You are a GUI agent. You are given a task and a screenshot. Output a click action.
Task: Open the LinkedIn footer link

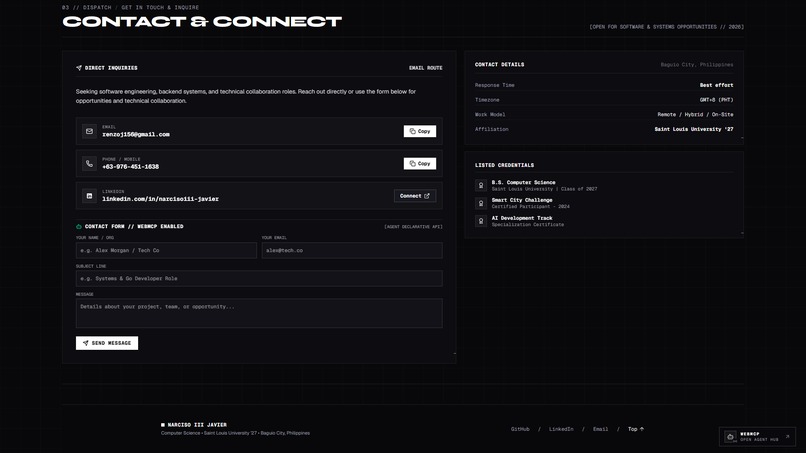[561, 429]
